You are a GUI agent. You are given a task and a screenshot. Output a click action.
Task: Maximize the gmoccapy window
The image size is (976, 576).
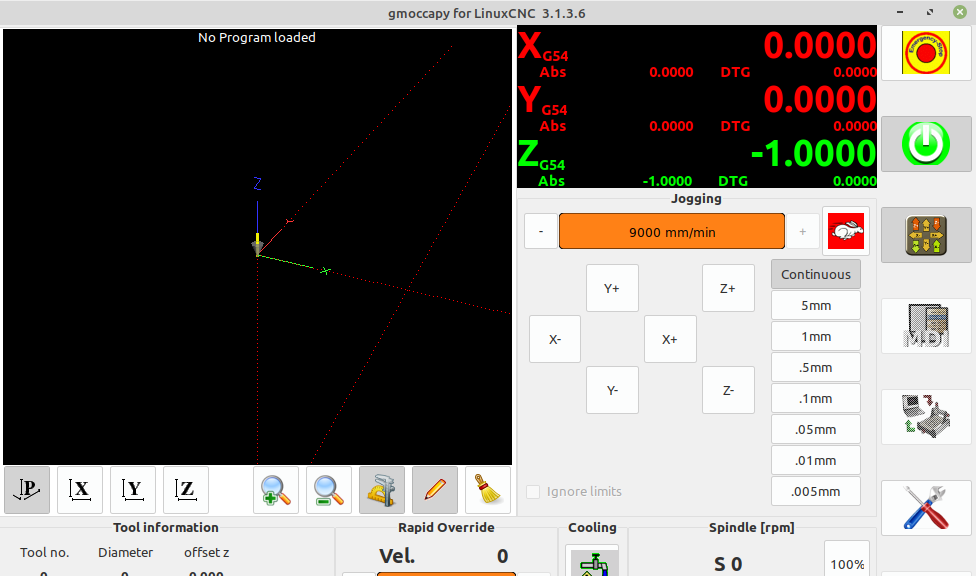[930, 12]
